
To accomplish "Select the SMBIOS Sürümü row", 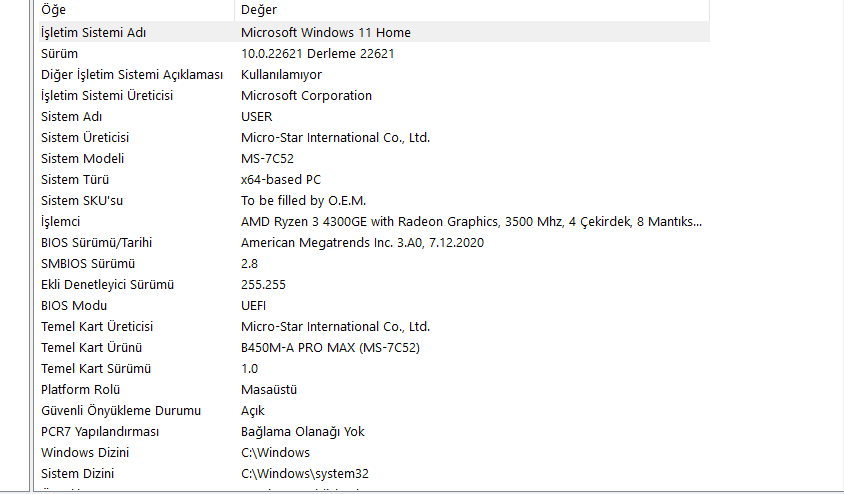I will (x=87, y=263).
